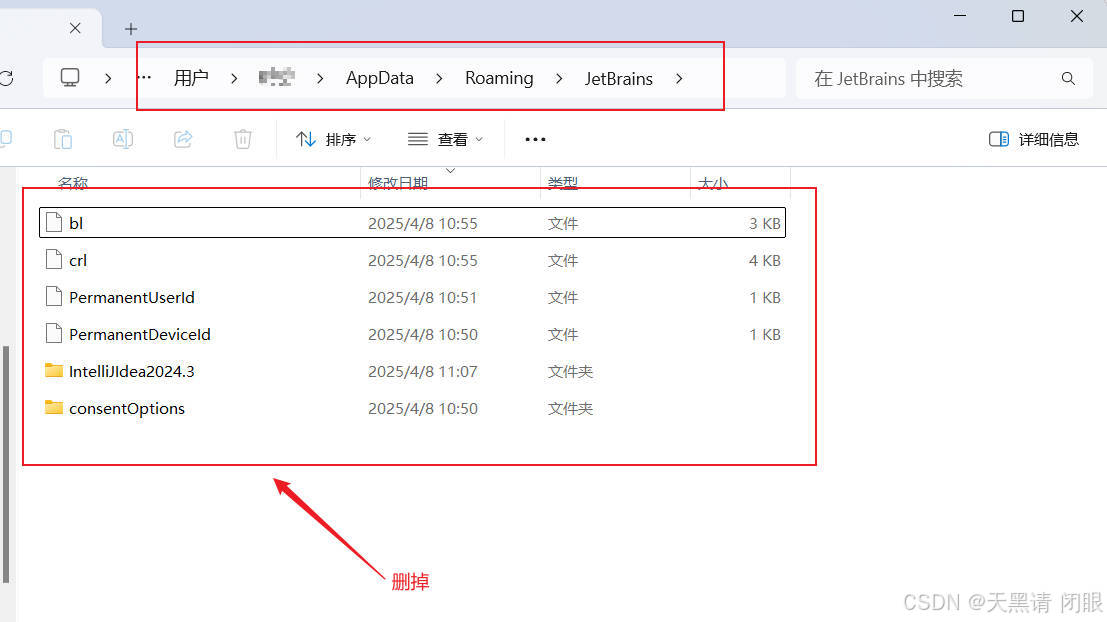Expand the chevron after JetBrains breadcrumb

(x=679, y=78)
